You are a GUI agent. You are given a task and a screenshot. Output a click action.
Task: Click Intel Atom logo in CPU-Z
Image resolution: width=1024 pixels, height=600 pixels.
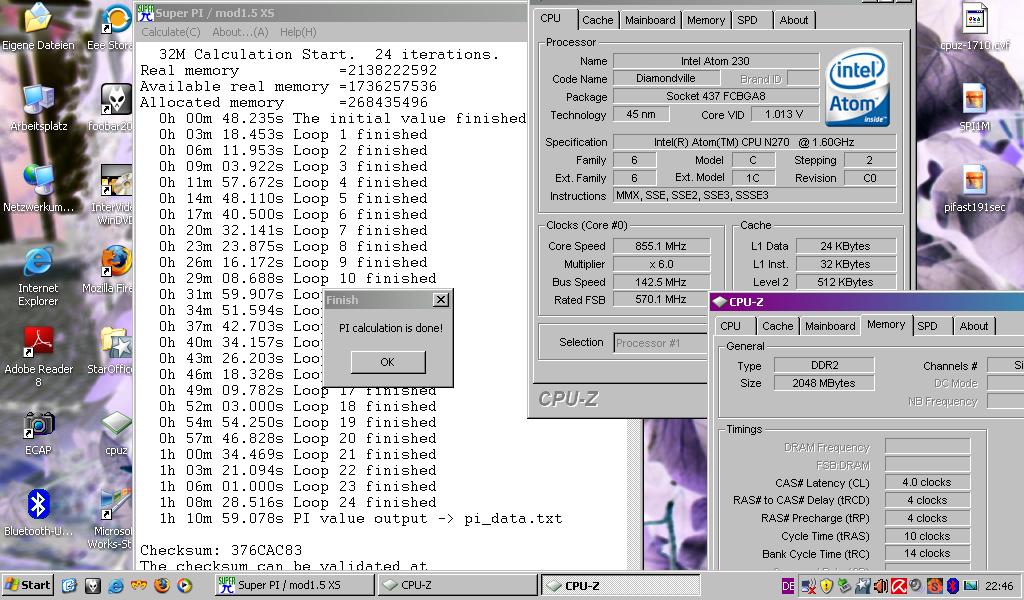click(x=857, y=89)
